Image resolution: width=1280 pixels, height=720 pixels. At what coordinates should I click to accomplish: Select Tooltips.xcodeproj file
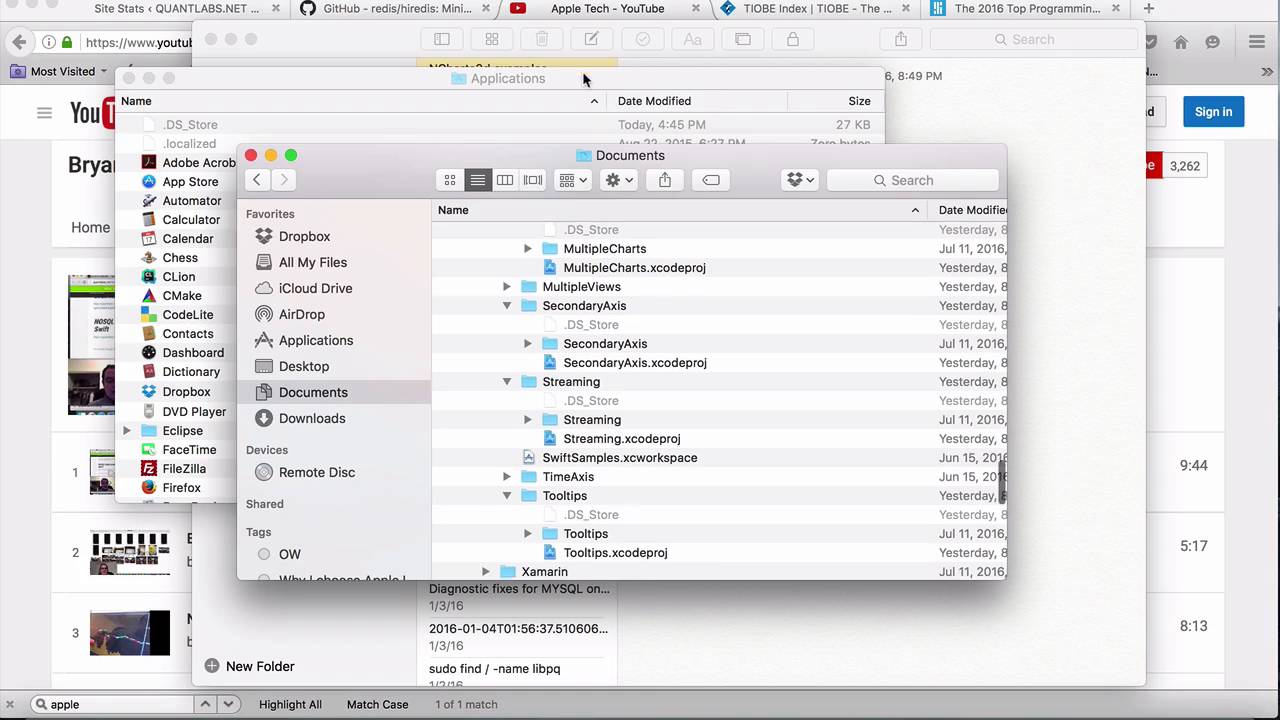[615, 553]
